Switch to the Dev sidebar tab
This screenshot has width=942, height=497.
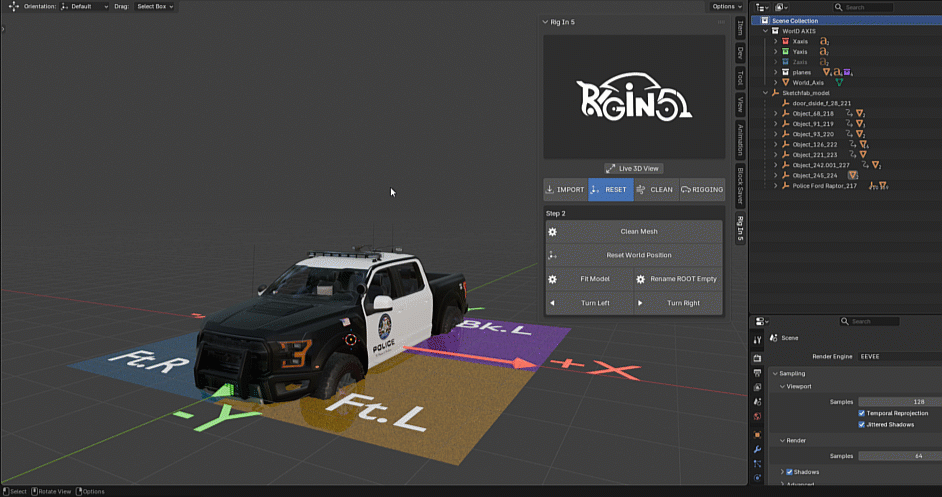(x=740, y=52)
